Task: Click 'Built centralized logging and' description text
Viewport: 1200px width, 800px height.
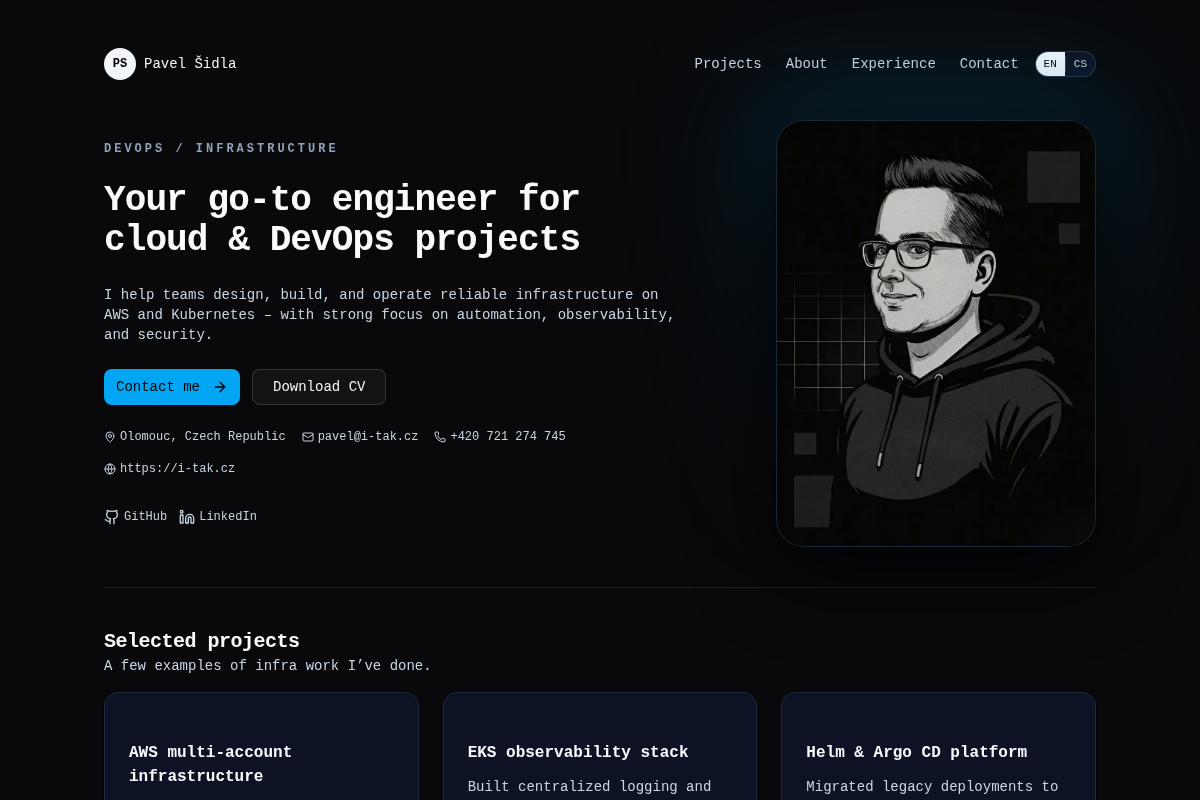Action: tap(590, 787)
